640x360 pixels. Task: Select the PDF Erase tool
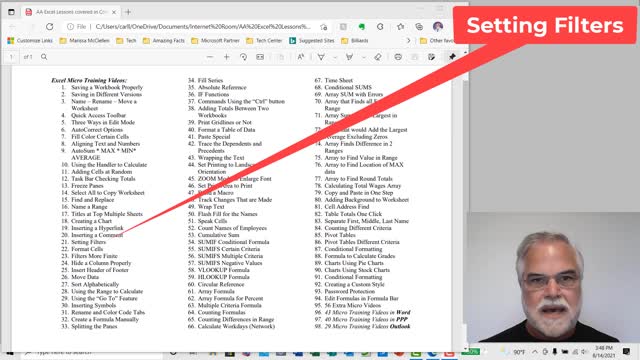click(378, 57)
